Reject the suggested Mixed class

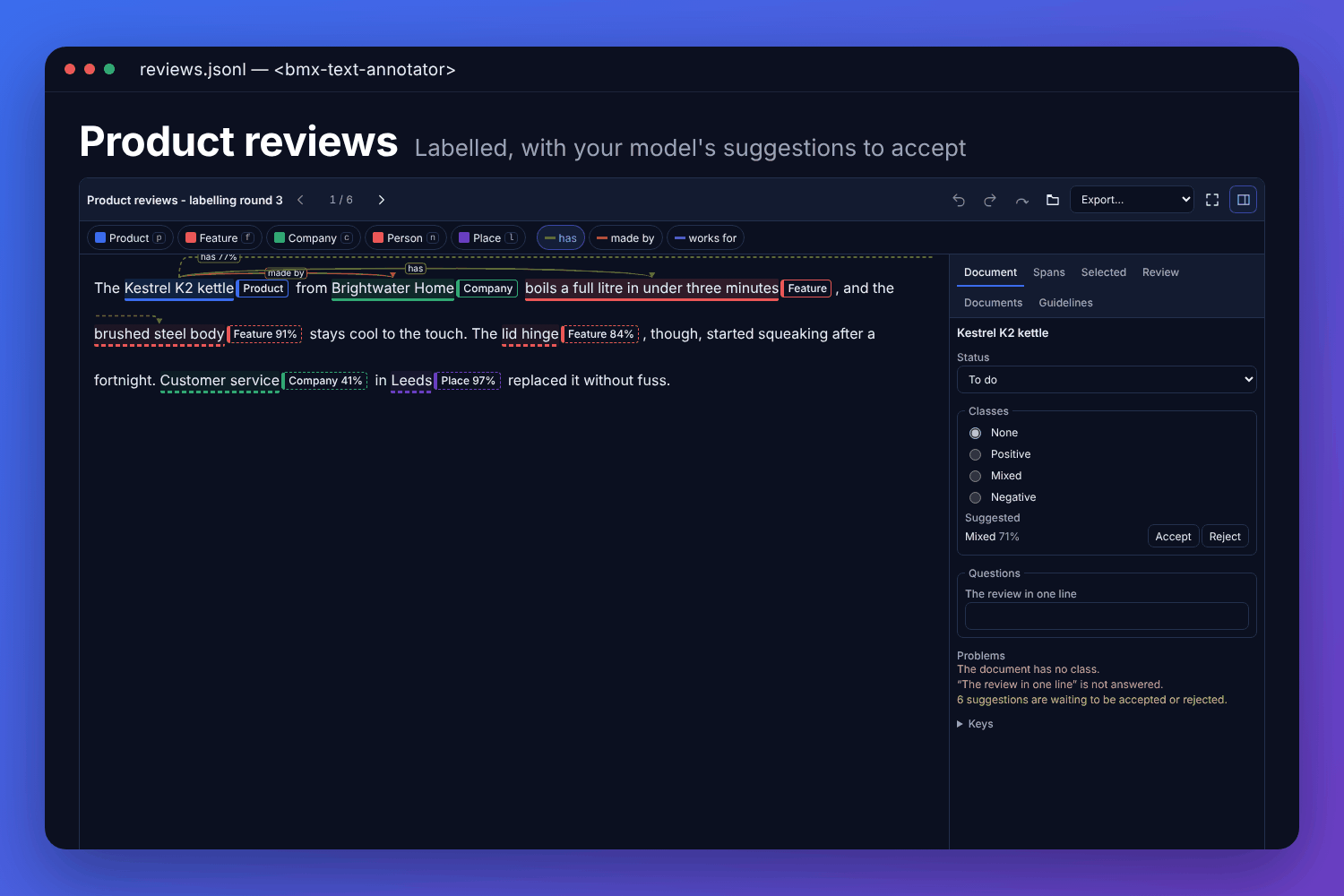point(1225,537)
